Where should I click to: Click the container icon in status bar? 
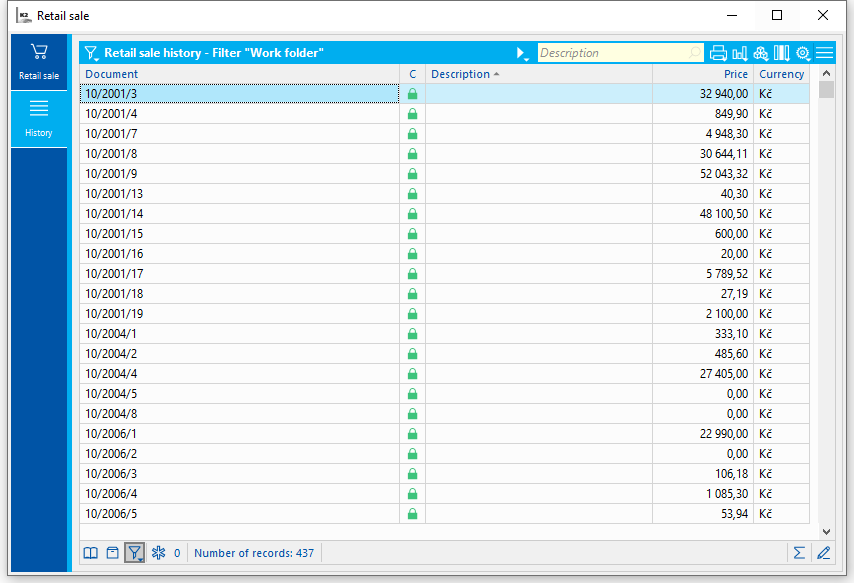[112, 553]
